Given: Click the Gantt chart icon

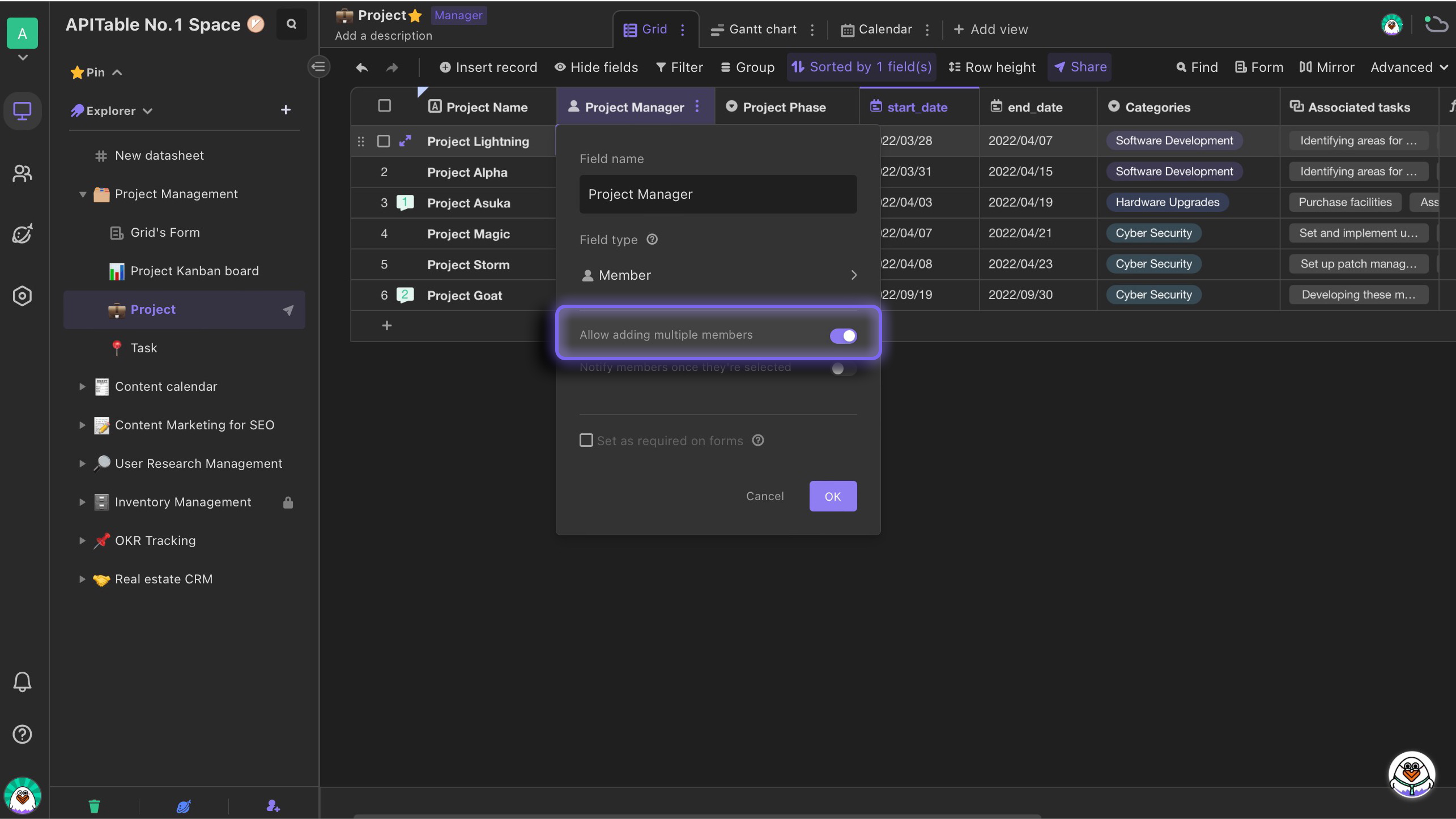Looking at the screenshot, I should click(x=717, y=30).
